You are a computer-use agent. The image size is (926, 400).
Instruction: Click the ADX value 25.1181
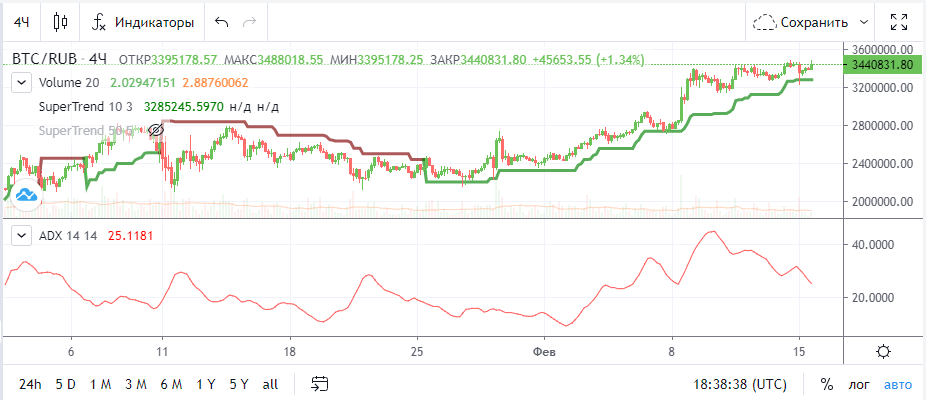(131, 236)
